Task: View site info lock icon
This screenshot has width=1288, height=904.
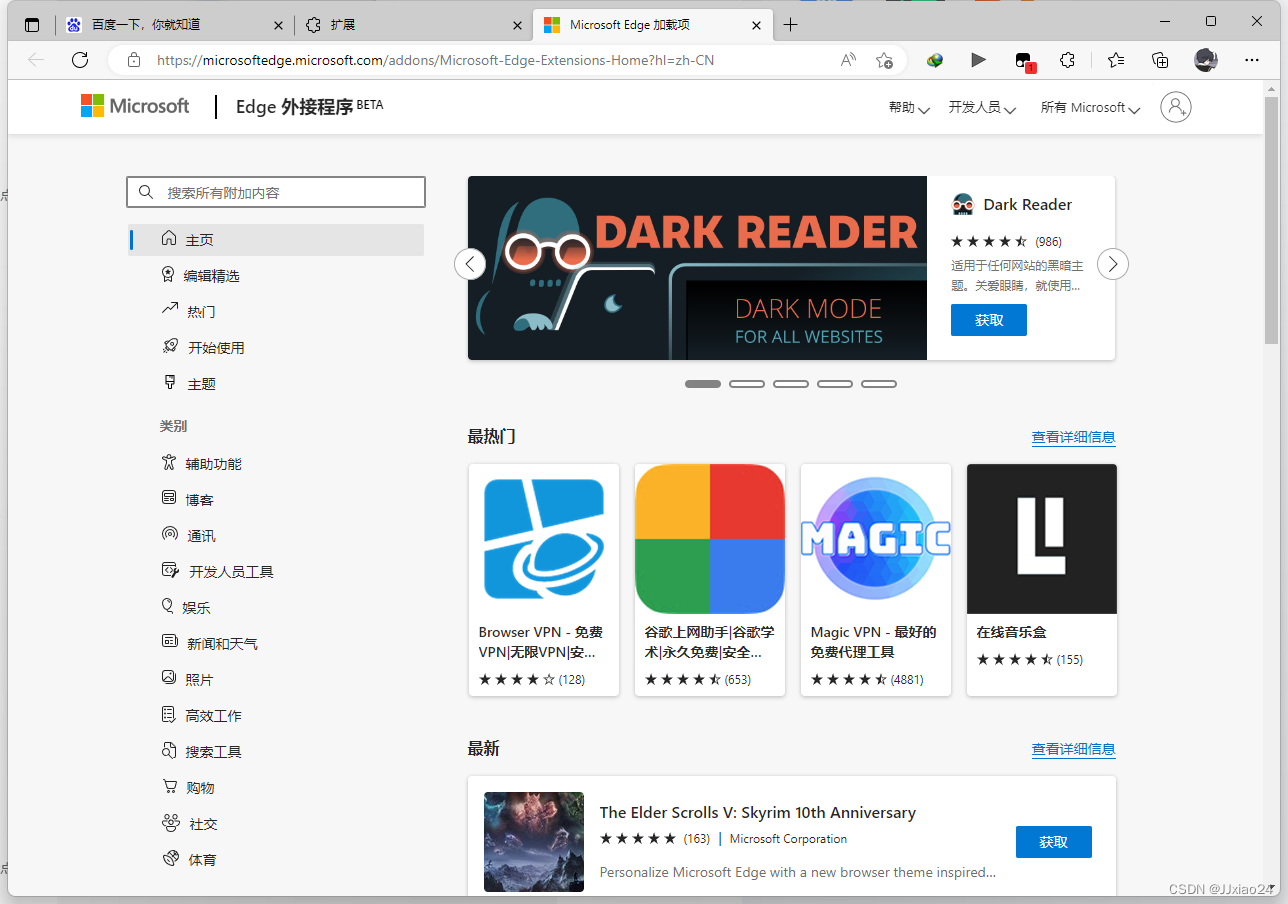Action: tap(134, 60)
